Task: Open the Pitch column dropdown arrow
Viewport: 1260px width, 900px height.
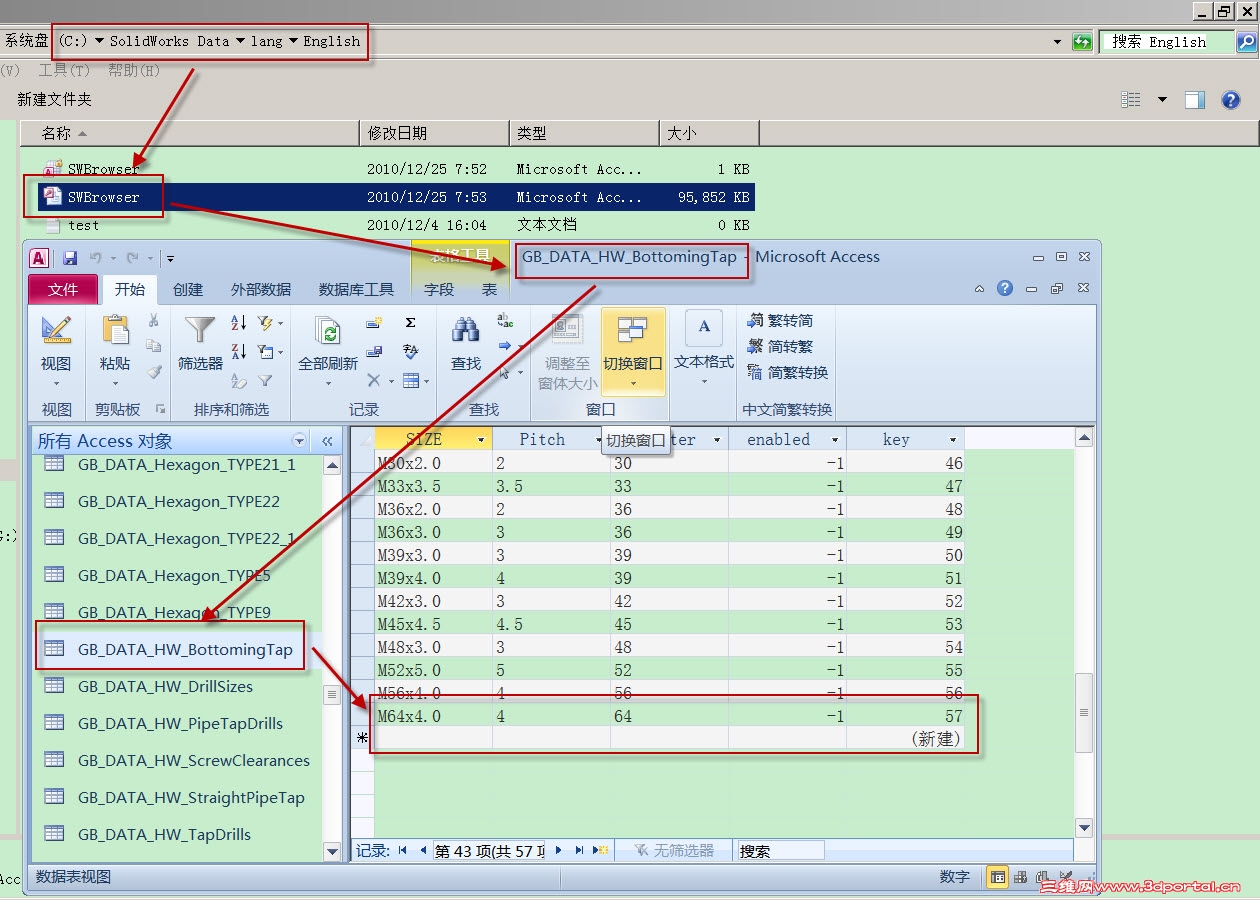Action: 598,440
